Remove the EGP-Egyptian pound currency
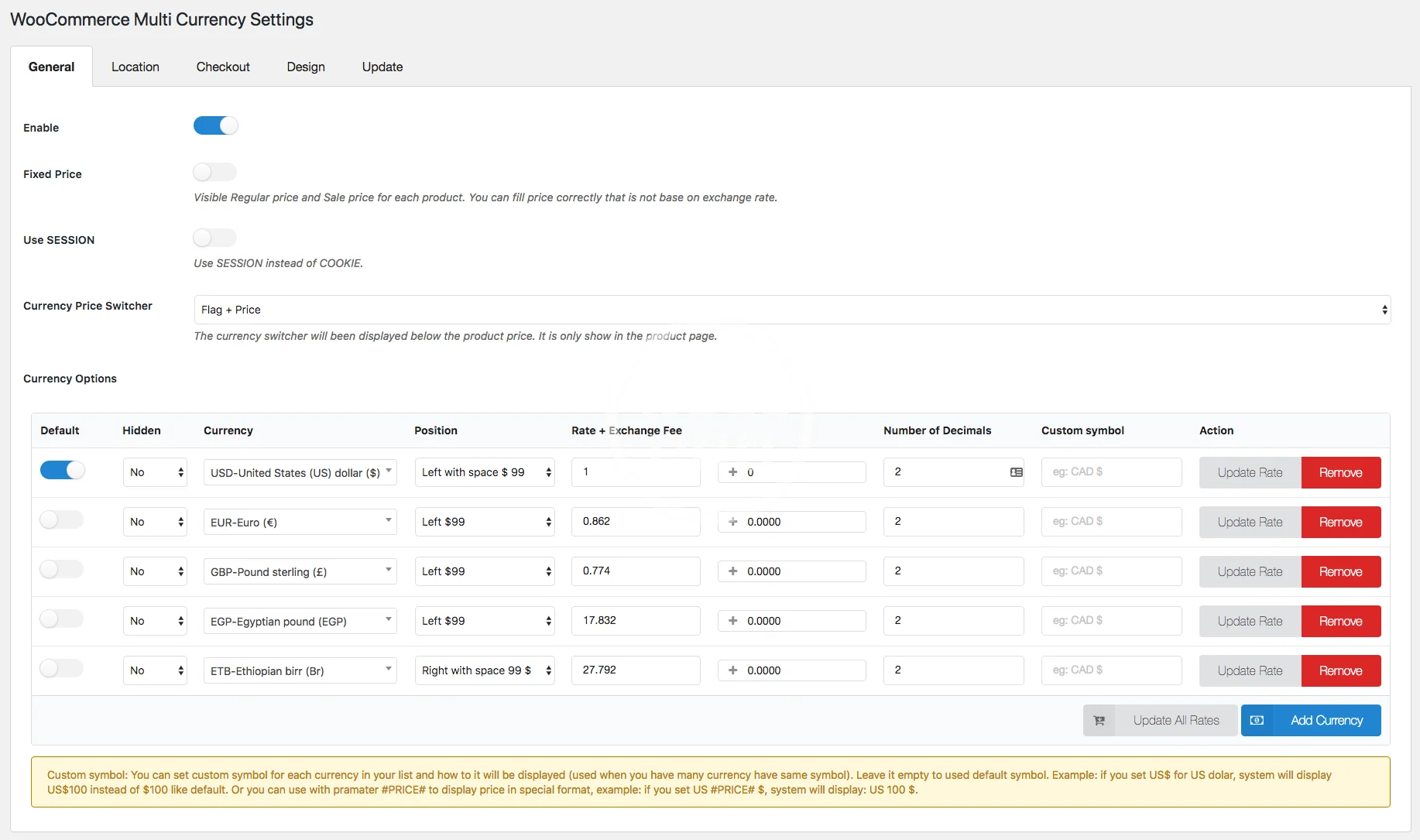Screen dimensions: 1420x840 click(1340, 622)
